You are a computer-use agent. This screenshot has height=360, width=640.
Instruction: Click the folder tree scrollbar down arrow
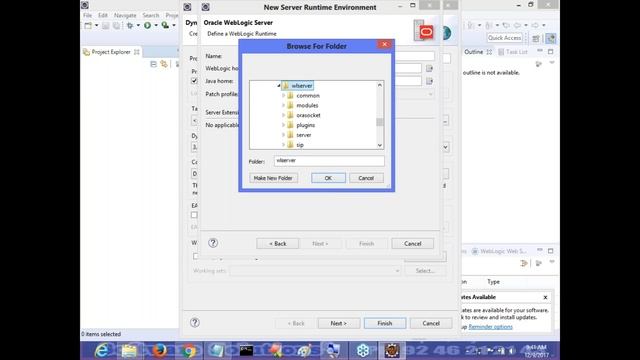[380, 145]
